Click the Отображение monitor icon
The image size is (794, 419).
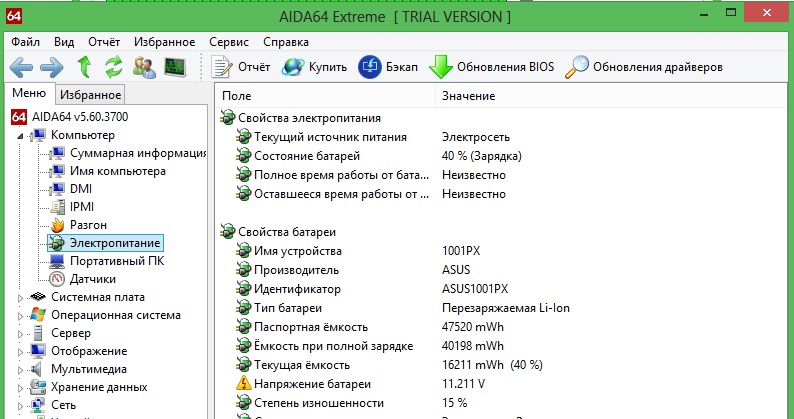[38, 351]
